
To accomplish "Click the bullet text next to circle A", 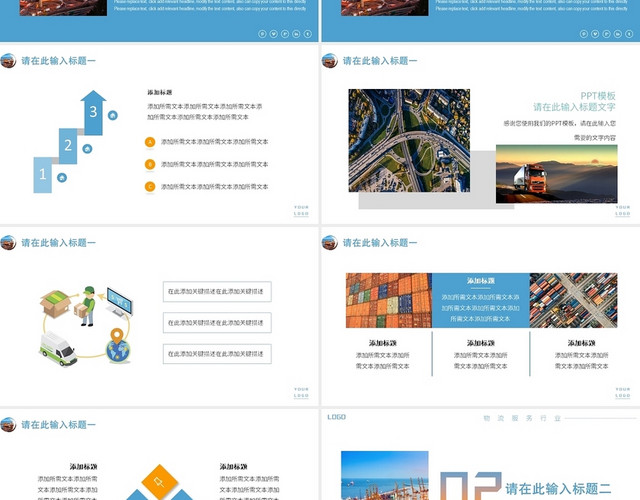I will pos(215,142).
